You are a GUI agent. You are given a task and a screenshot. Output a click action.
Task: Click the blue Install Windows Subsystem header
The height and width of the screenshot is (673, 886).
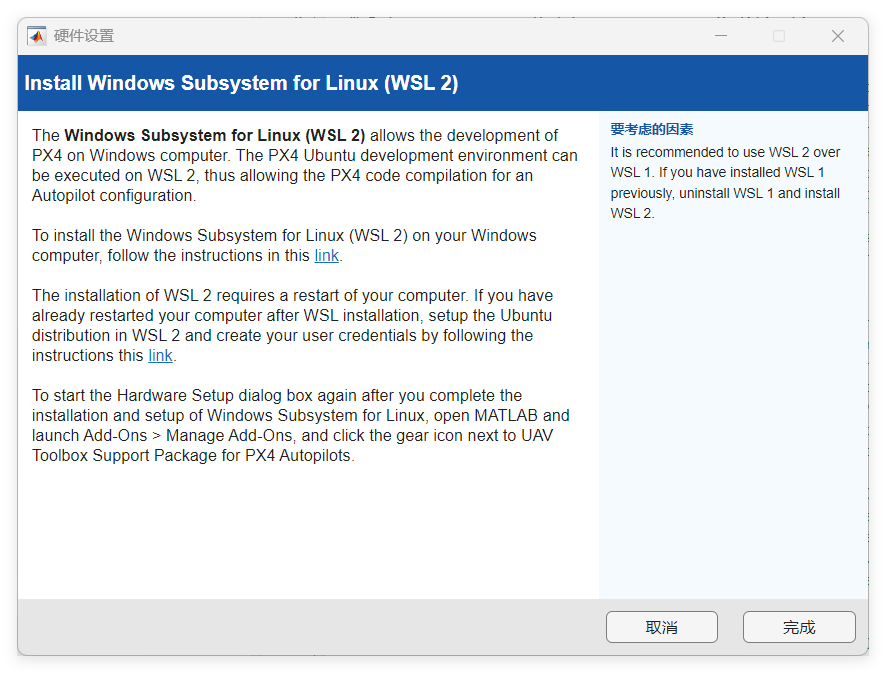241,83
